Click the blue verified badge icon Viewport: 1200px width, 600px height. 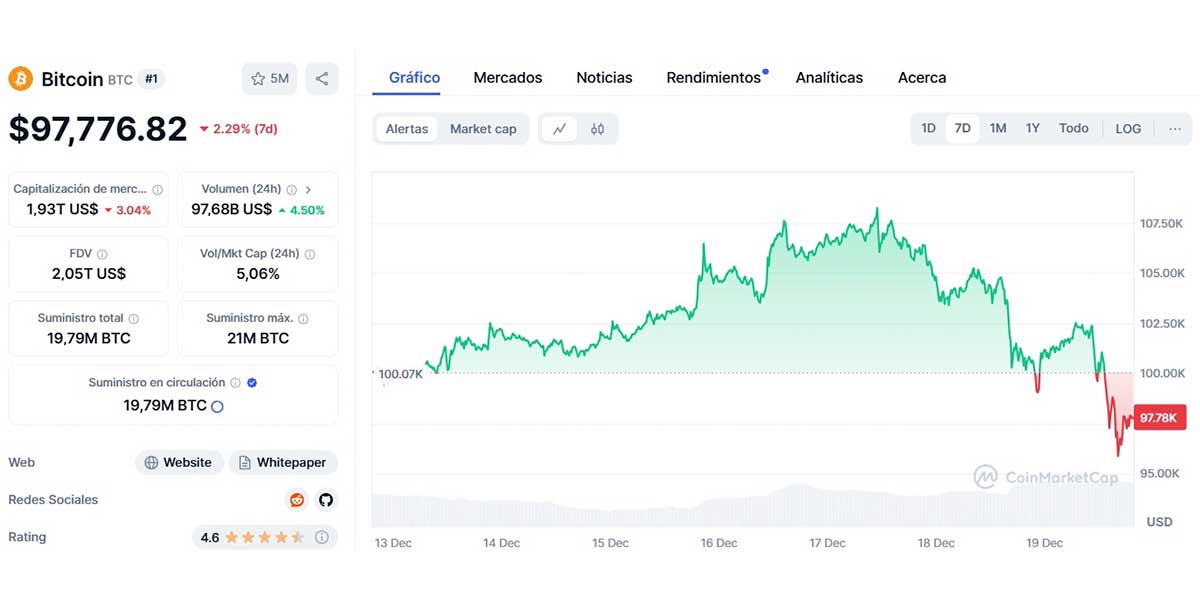252,383
